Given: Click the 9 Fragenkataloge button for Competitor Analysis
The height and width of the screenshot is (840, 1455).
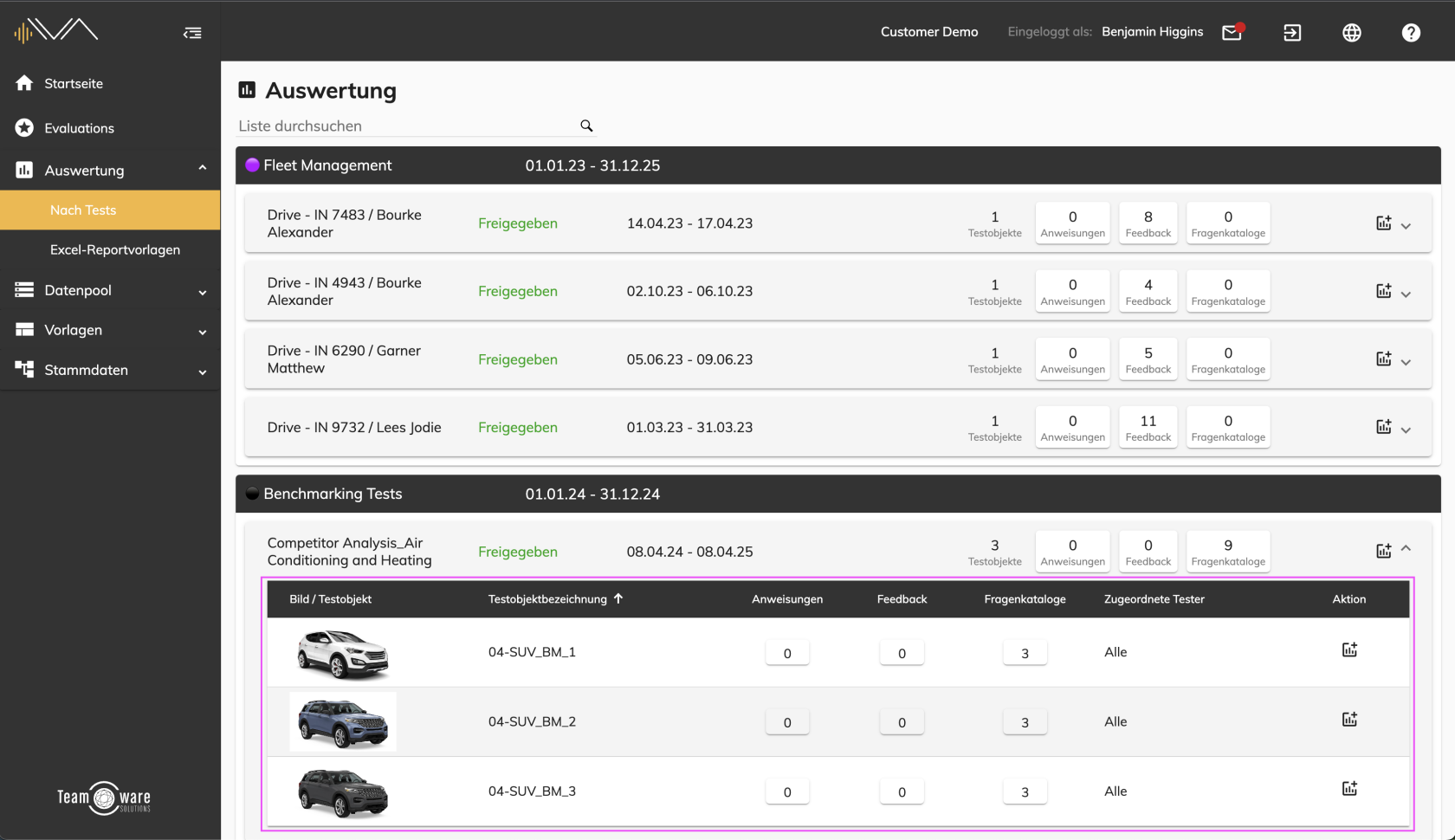Looking at the screenshot, I should 1228,552.
